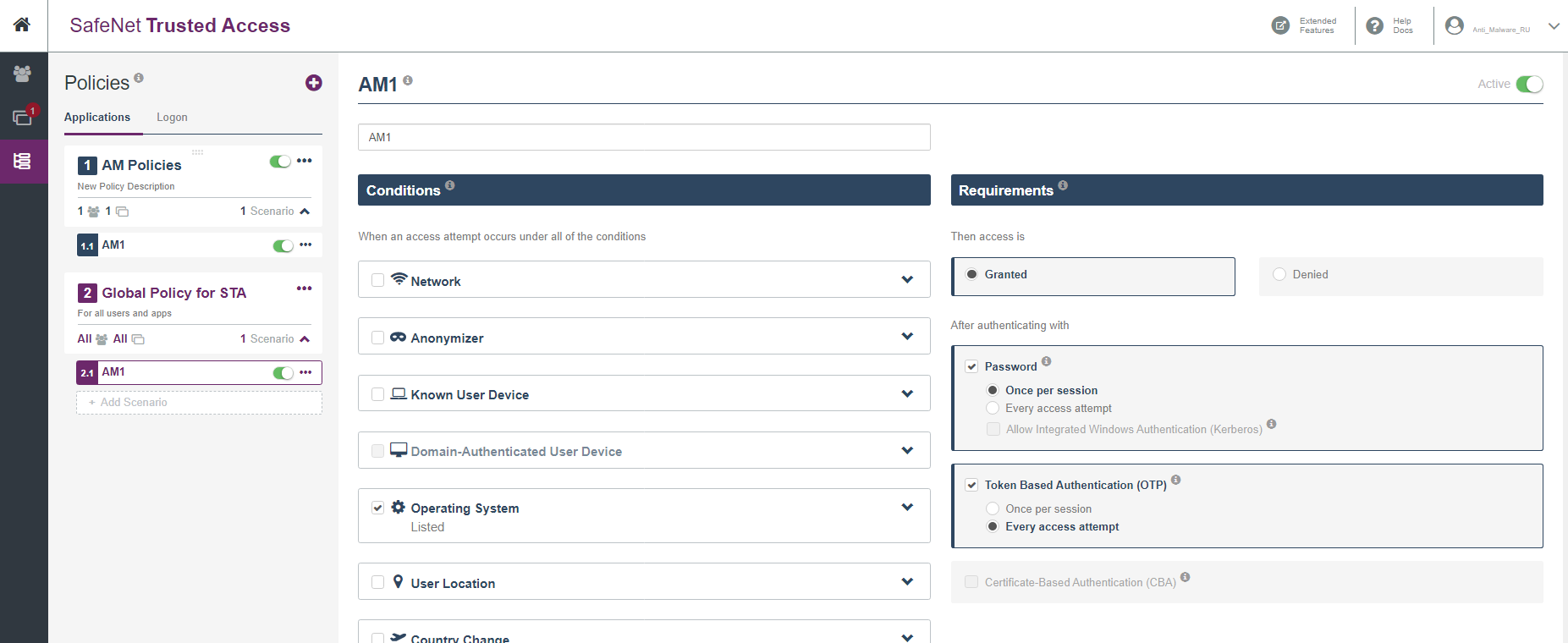Open Global Policy for STA options menu
1568x643 pixels.
[x=305, y=289]
